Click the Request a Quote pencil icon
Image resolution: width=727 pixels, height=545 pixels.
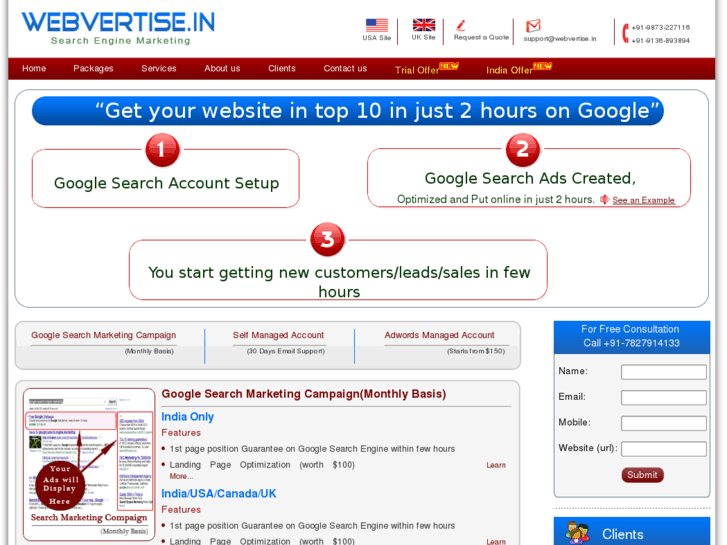click(460, 26)
